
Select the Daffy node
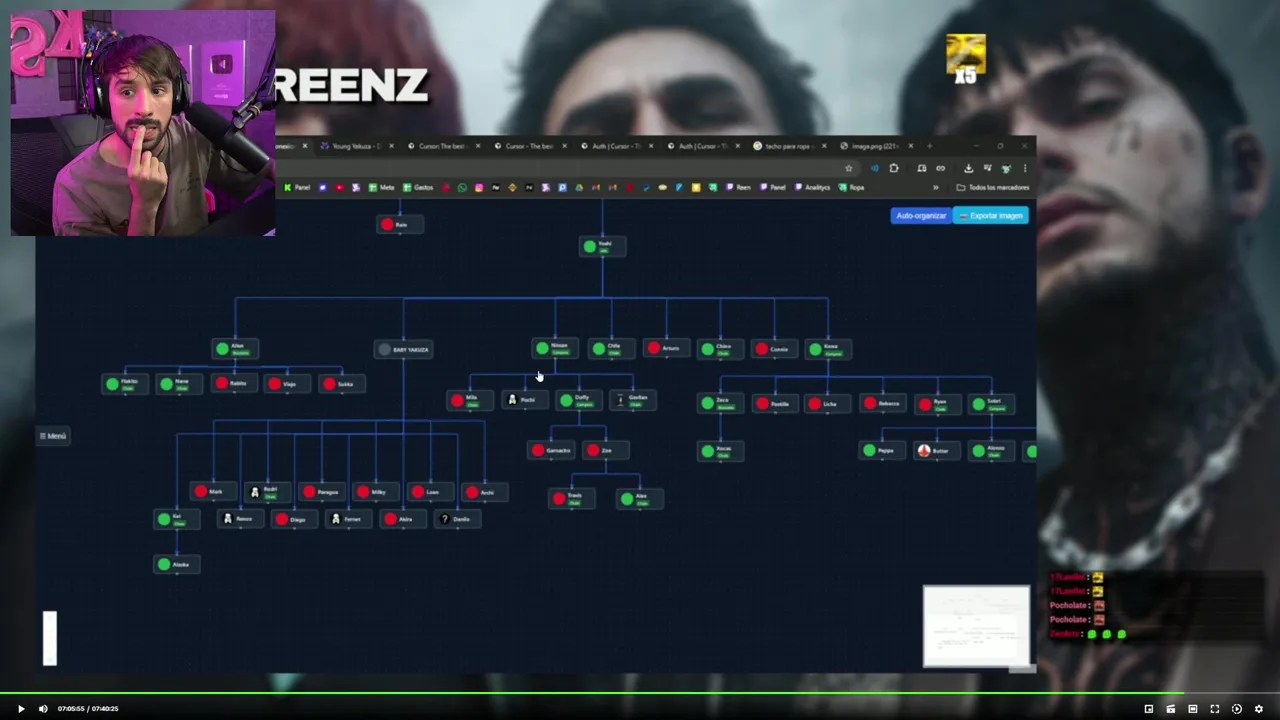pos(580,400)
